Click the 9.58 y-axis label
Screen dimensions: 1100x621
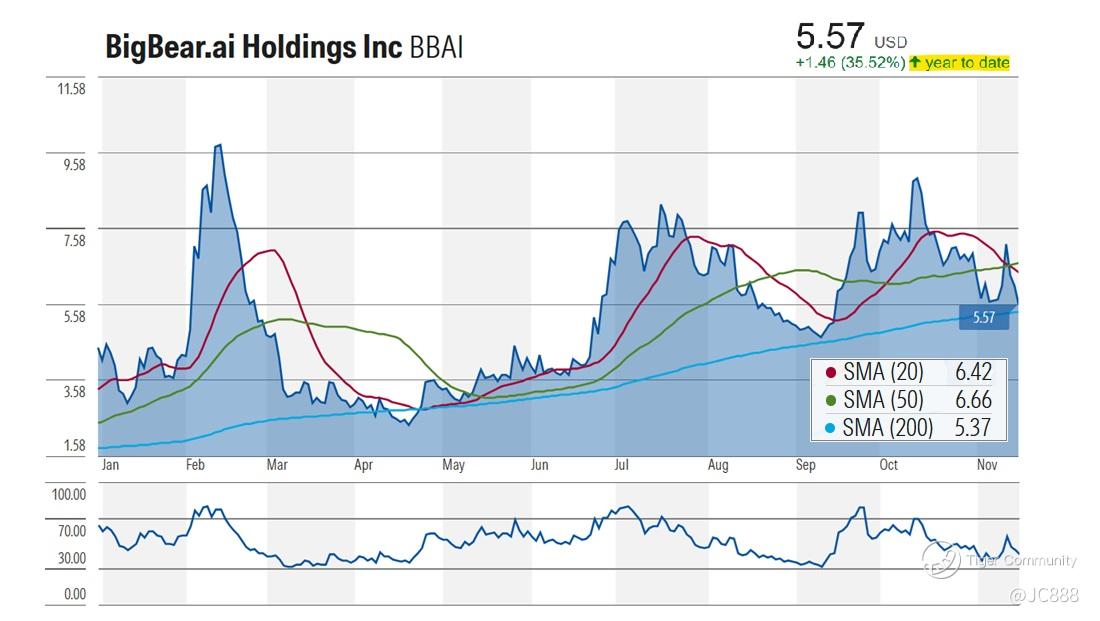(x=74, y=165)
